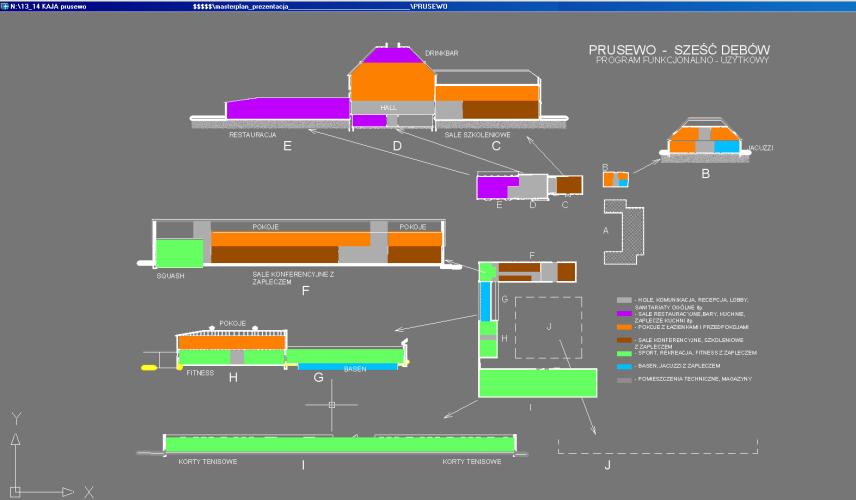Viewport: 856px width, 500px height.
Task: Select the right KORTY TENISOWE label
Action: click(472, 461)
